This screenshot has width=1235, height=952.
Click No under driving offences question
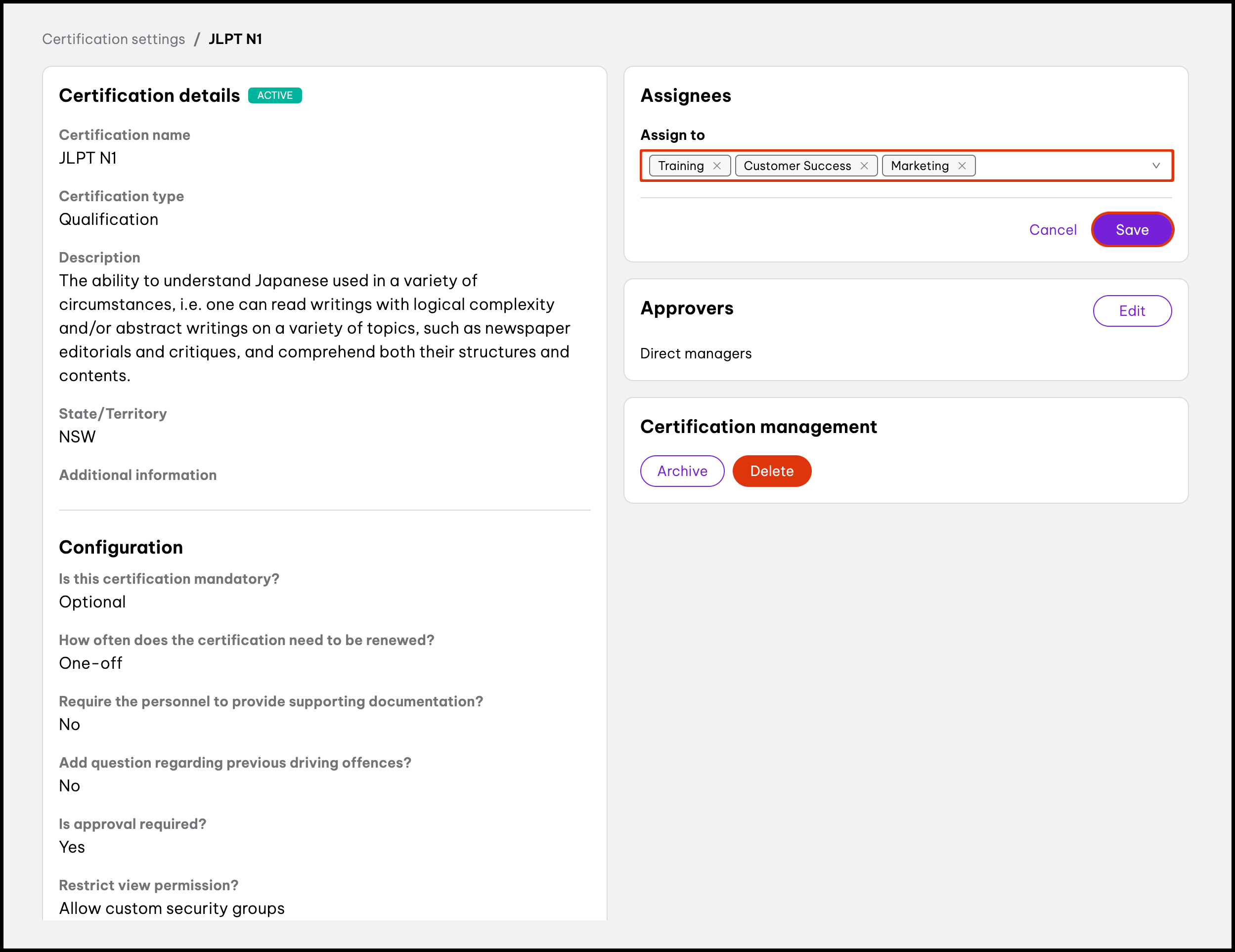tap(70, 786)
